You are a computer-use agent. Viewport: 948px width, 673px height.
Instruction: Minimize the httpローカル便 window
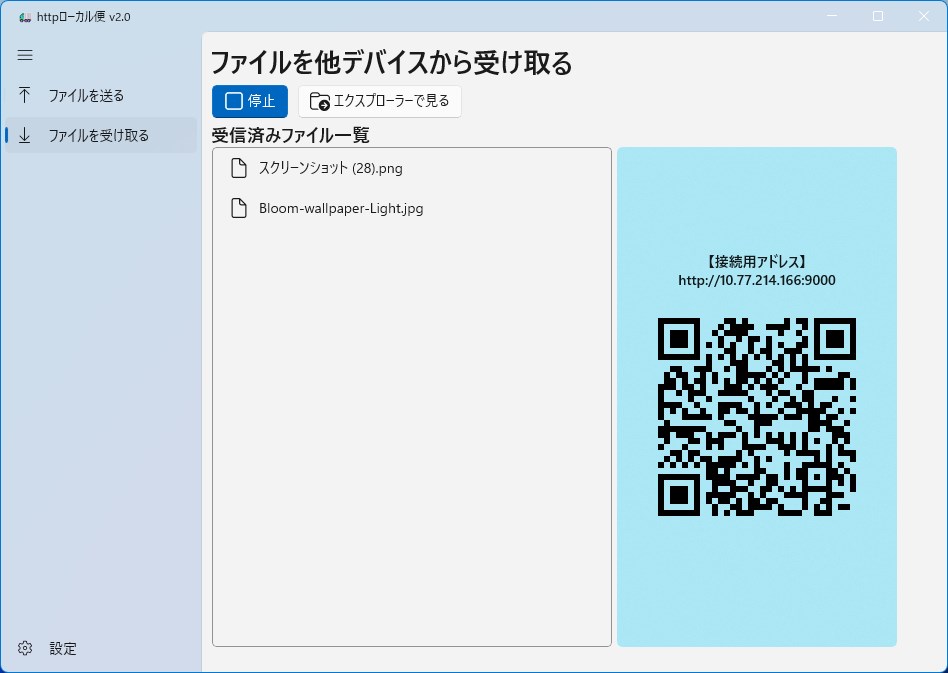tap(832, 16)
